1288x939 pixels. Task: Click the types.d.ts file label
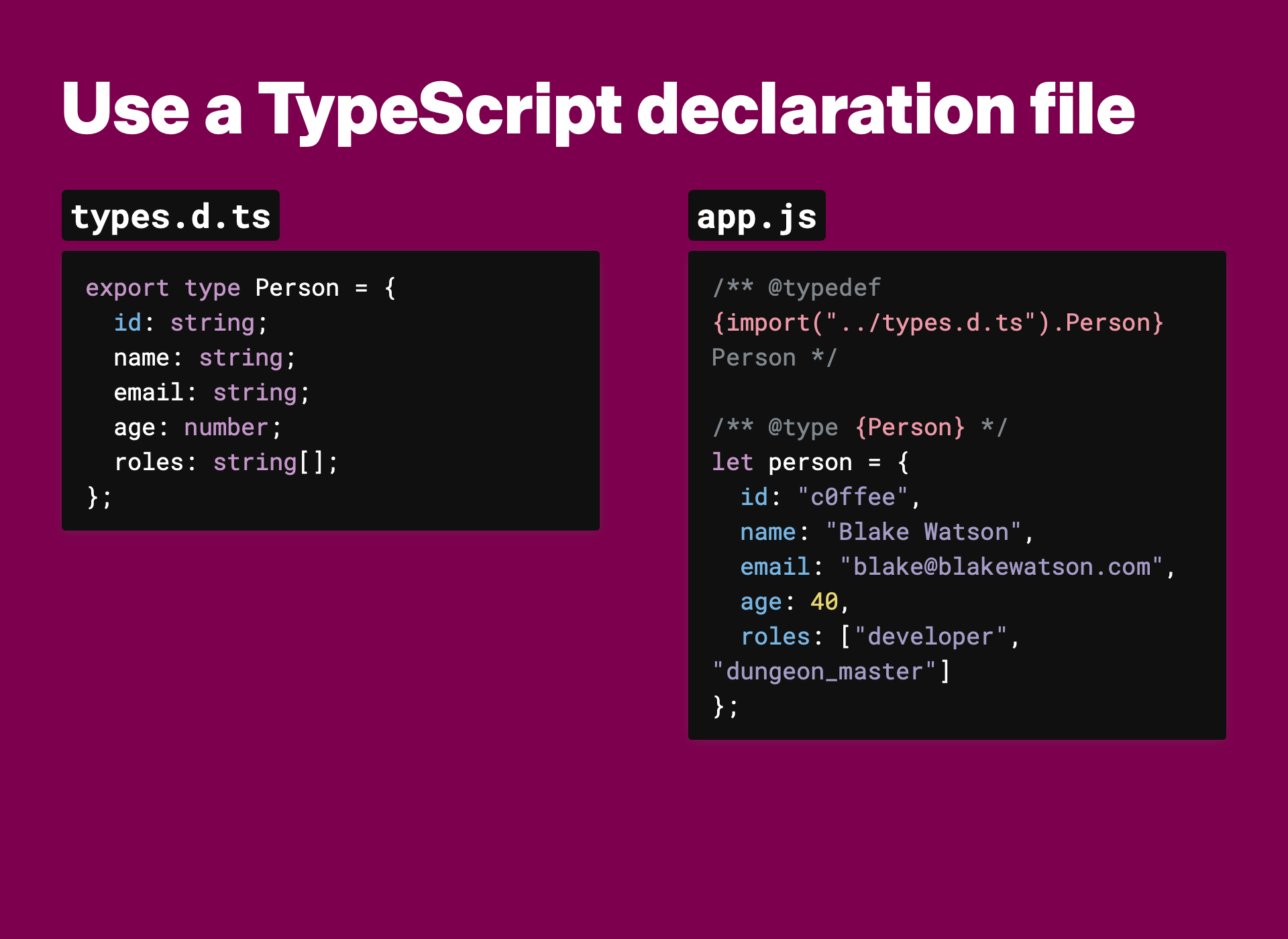click(x=170, y=216)
